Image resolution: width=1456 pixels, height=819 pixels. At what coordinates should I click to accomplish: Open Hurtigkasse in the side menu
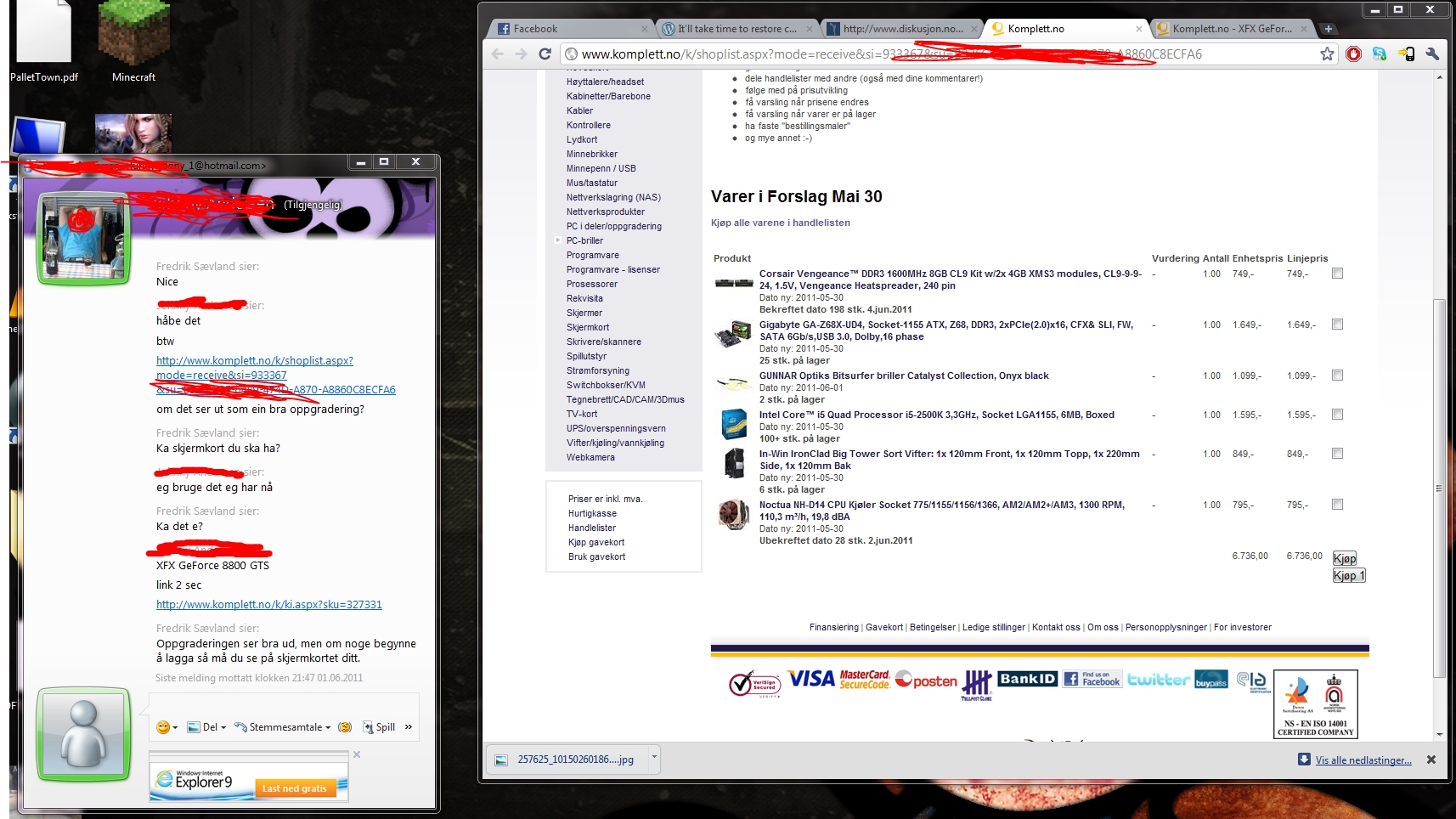tap(592, 513)
